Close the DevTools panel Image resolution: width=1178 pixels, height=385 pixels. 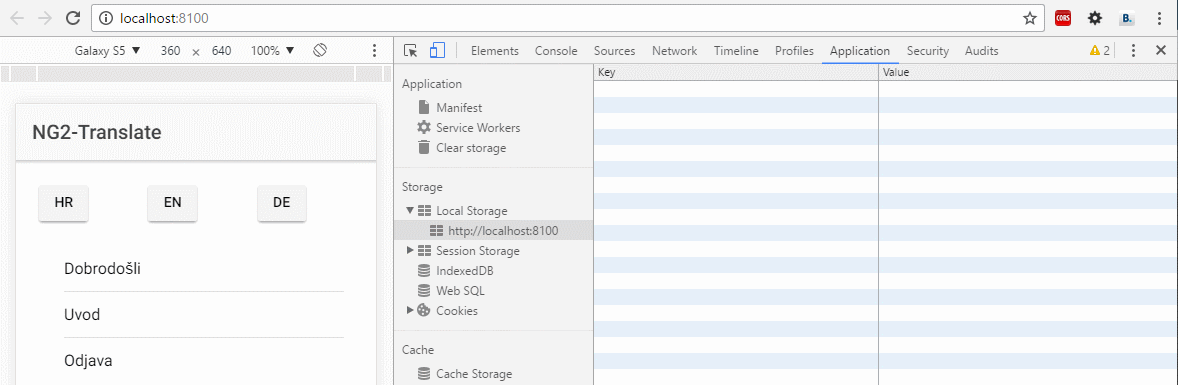pyautogui.click(x=1160, y=50)
